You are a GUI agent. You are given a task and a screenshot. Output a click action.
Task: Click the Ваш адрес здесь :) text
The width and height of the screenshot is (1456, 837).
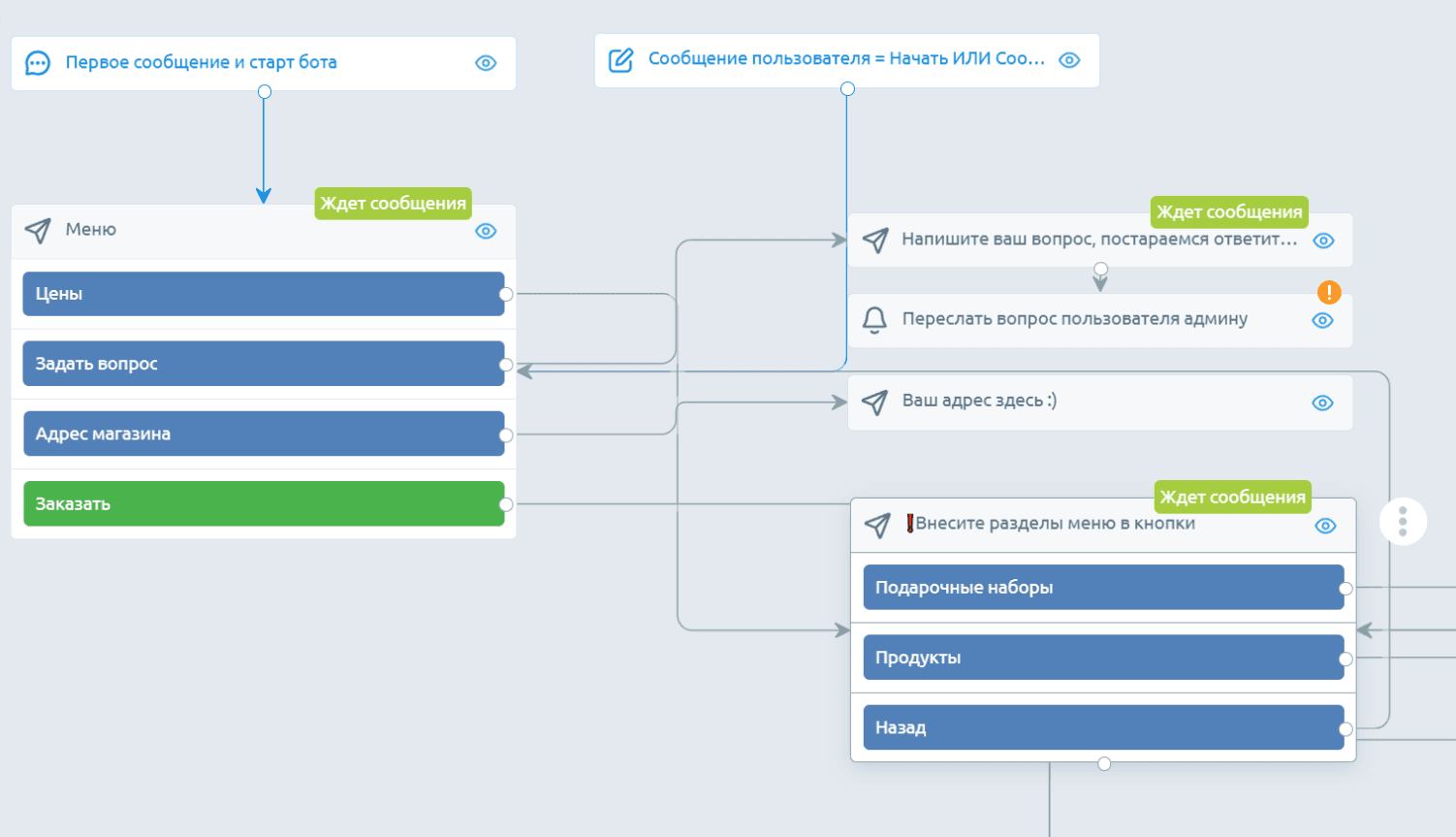pos(980,400)
